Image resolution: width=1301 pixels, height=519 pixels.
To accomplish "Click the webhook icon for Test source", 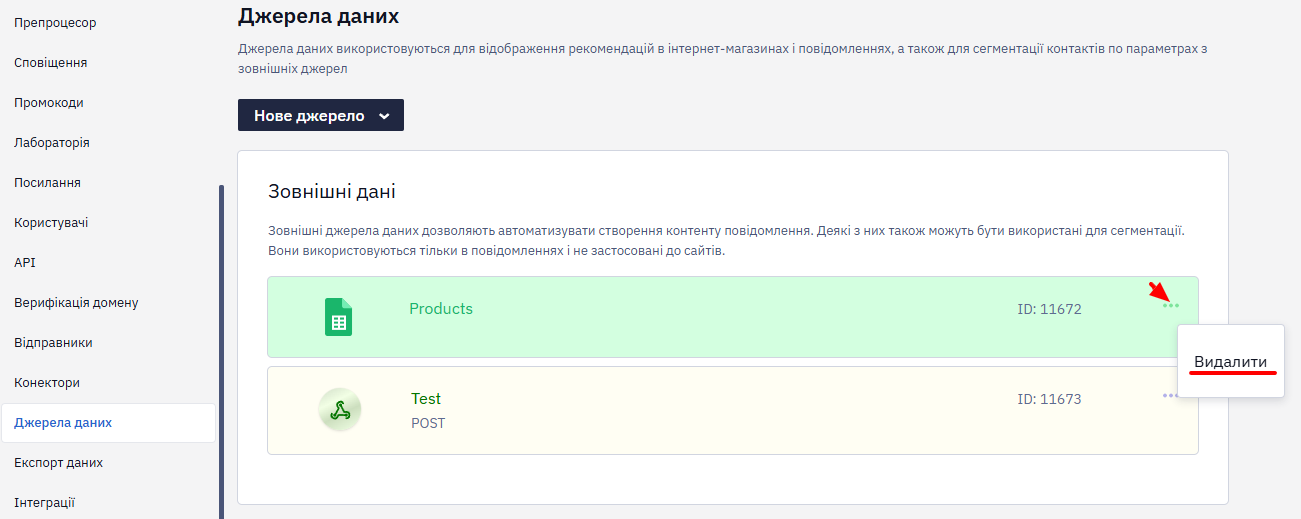I will [339, 409].
